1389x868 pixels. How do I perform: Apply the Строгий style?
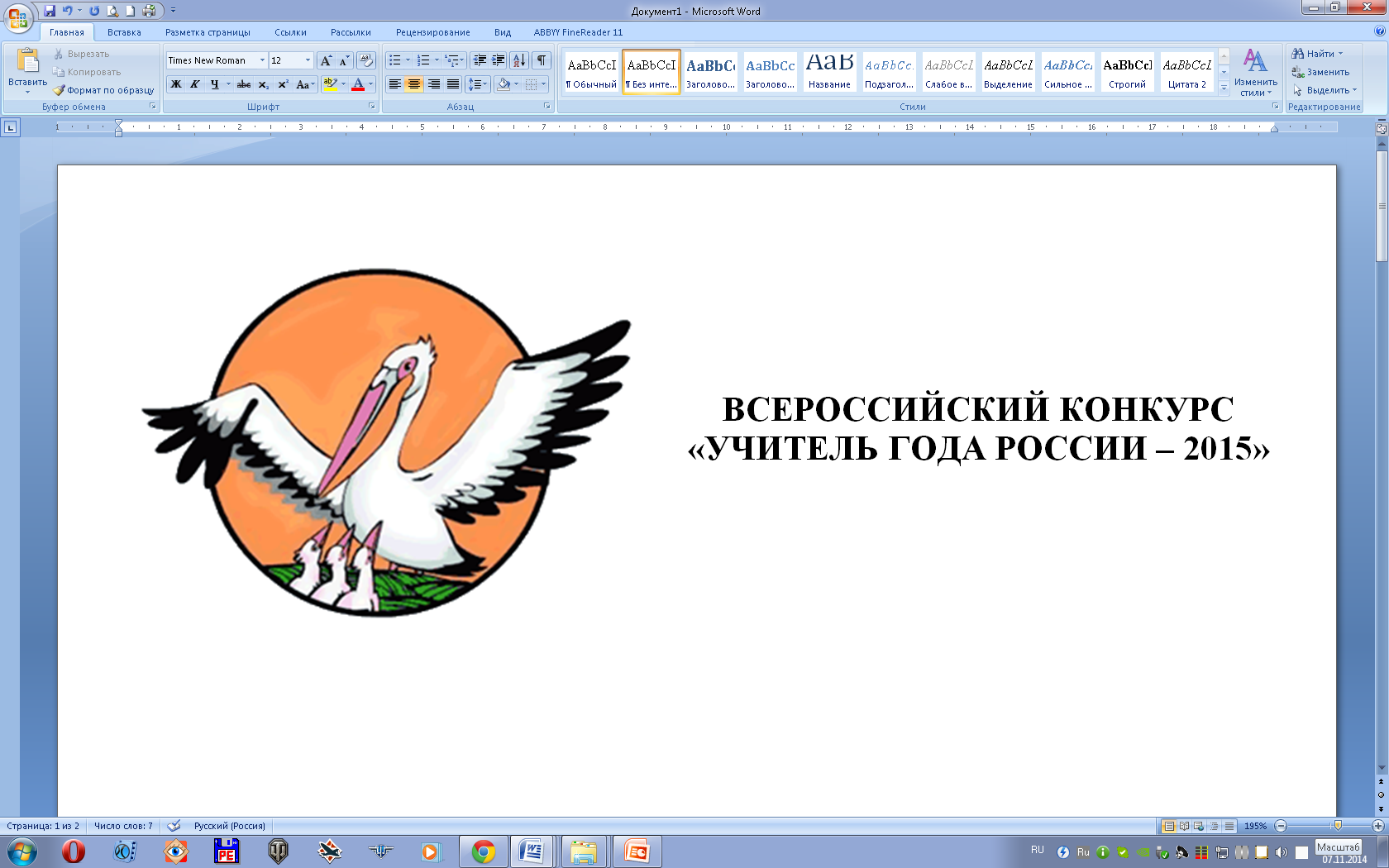tap(1127, 72)
